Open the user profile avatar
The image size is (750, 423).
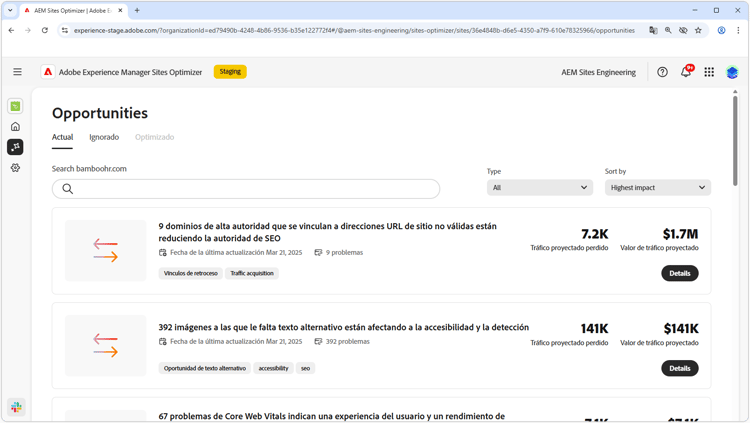[732, 72]
